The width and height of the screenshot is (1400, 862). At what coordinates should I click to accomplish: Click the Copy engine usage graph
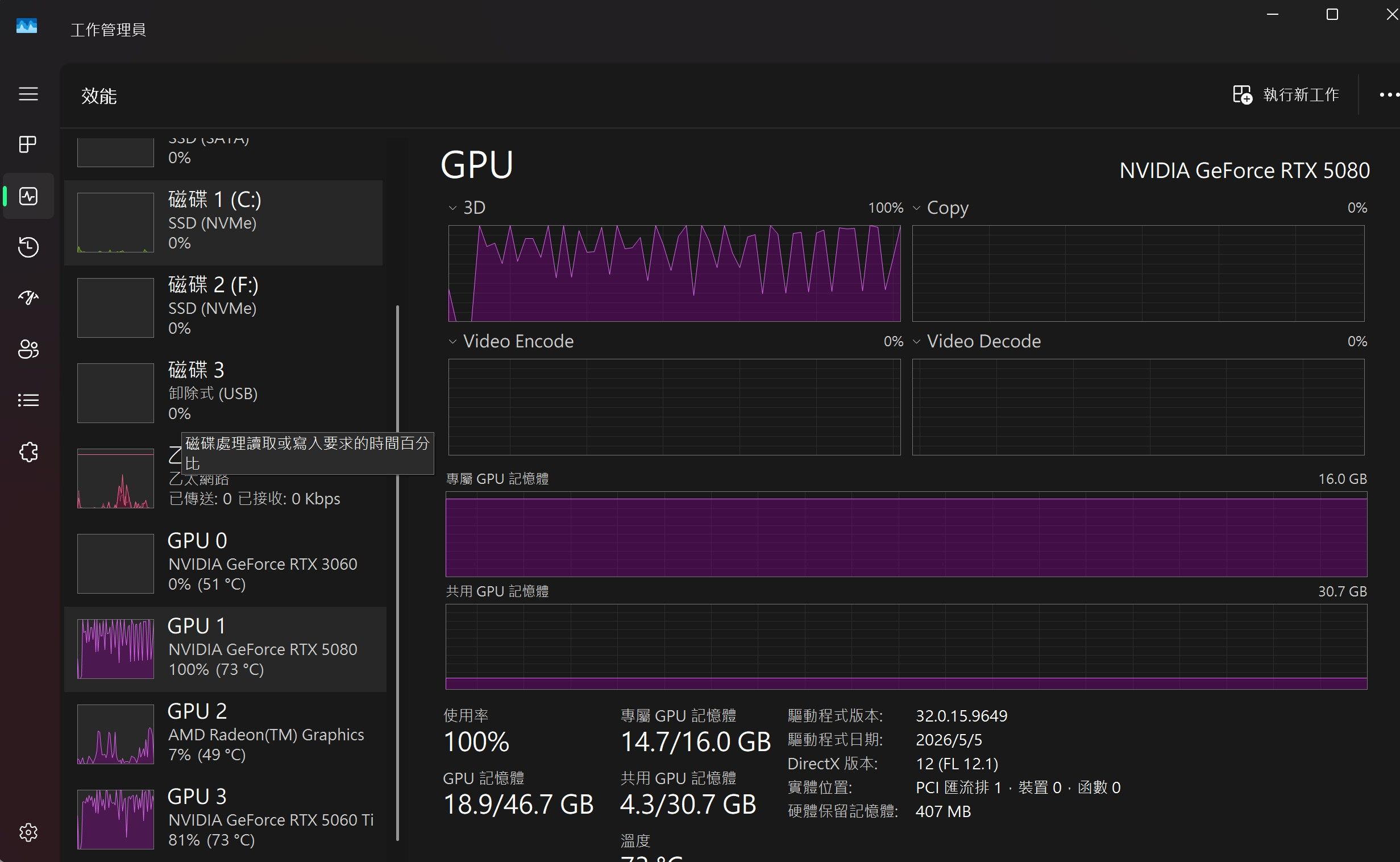pyautogui.click(x=1139, y=273)
